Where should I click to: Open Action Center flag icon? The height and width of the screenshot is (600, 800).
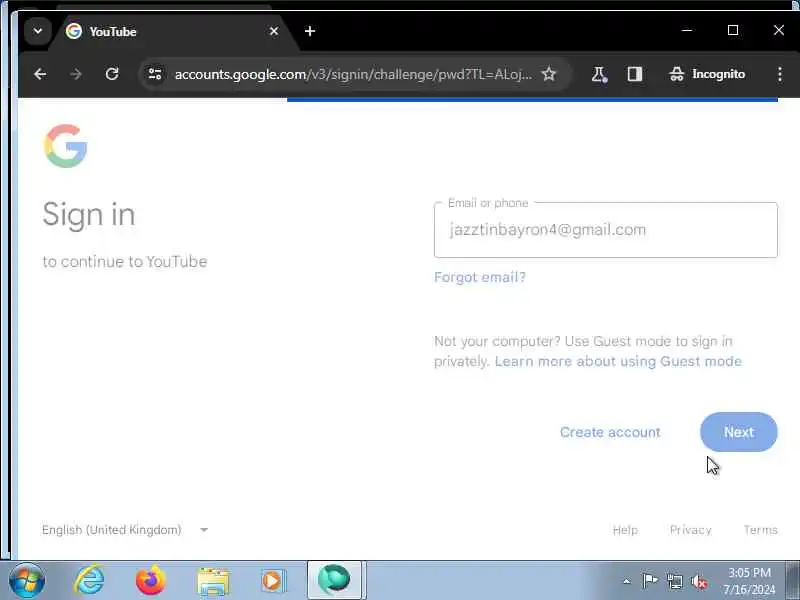[x=650, y=581]
